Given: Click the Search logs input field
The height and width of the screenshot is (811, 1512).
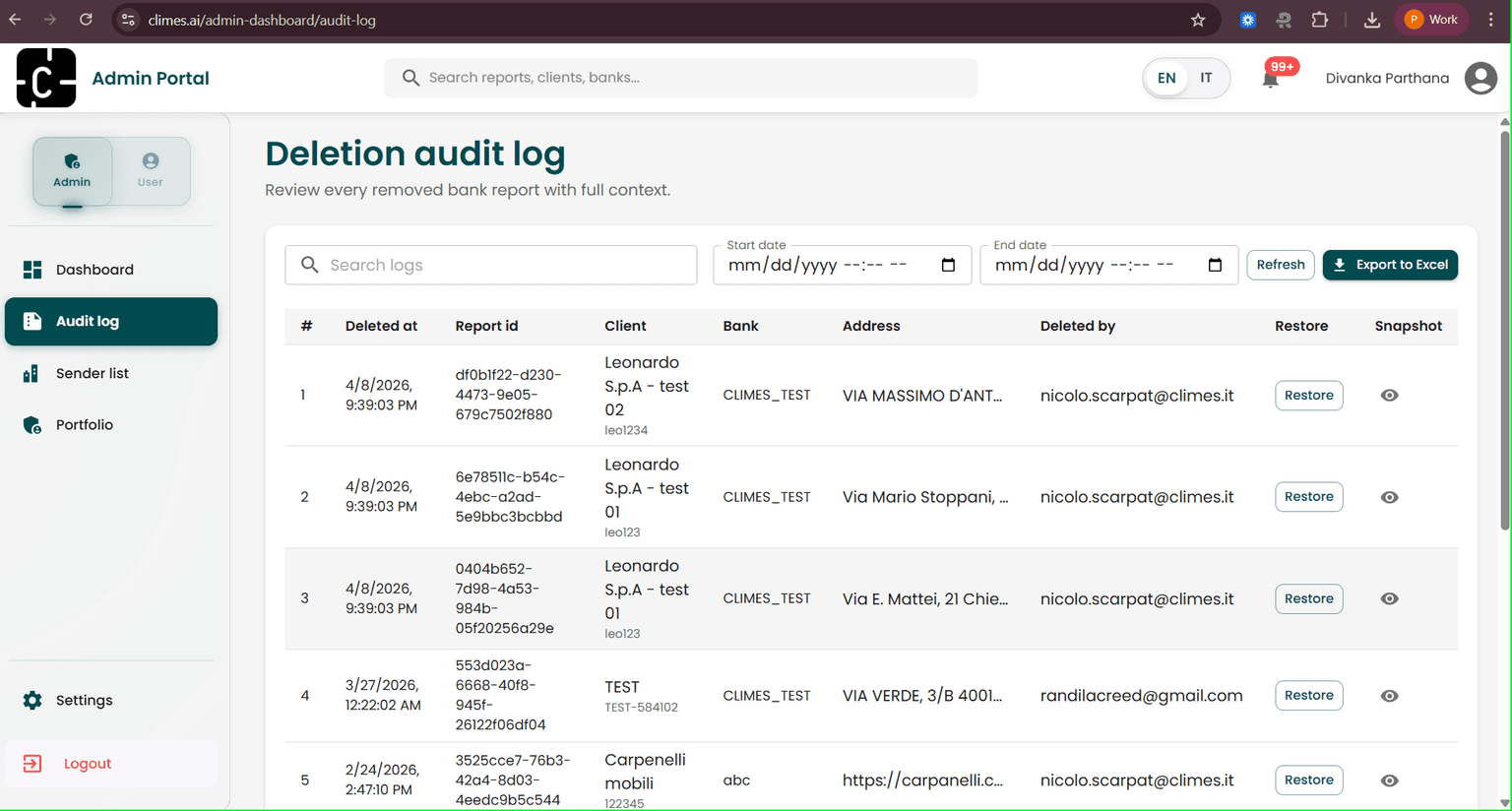Looking at the screenshot, I should coord(491,265).
